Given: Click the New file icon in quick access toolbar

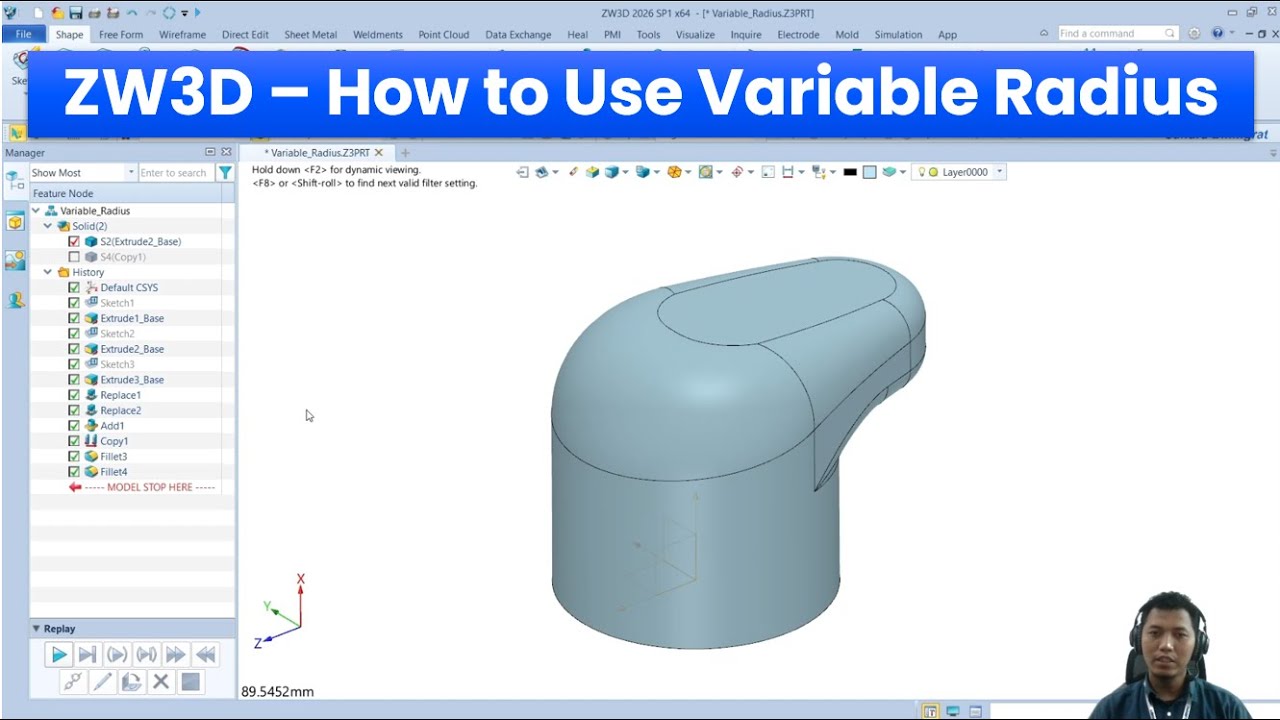Looking at the screenshot, I should [38, 13].
